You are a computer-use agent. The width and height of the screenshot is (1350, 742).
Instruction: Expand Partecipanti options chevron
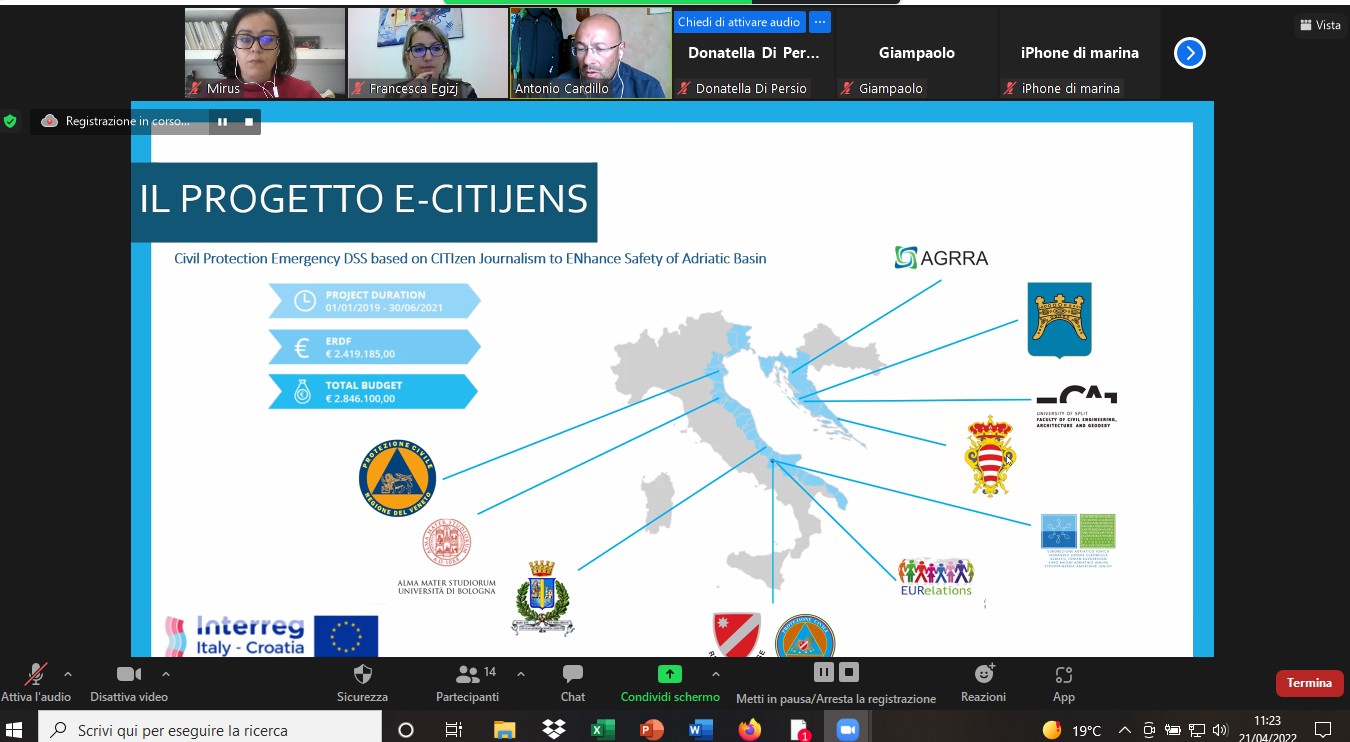520,673
